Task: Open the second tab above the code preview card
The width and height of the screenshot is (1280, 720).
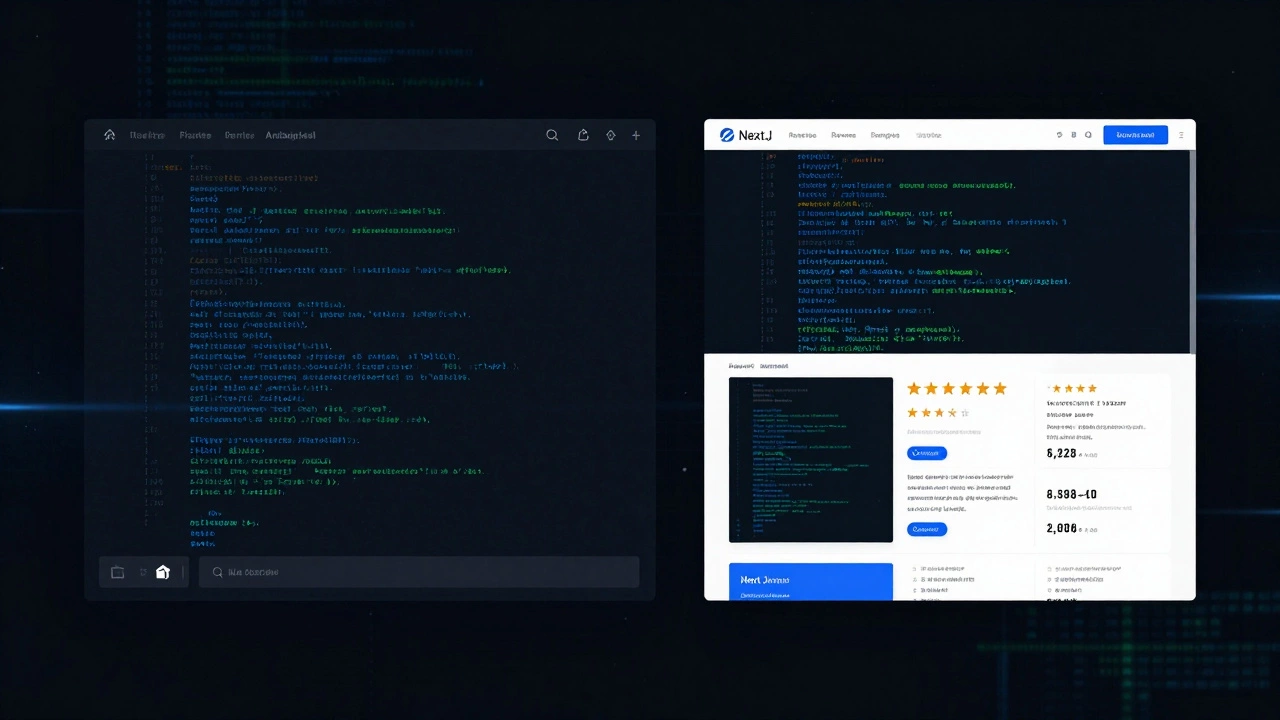Action: click(774, 366)
